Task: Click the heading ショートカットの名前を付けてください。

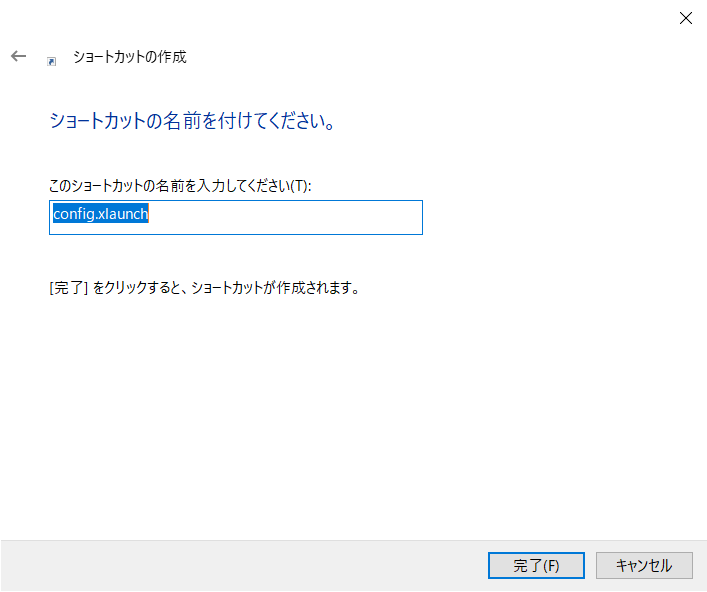Action: (192, 121)
